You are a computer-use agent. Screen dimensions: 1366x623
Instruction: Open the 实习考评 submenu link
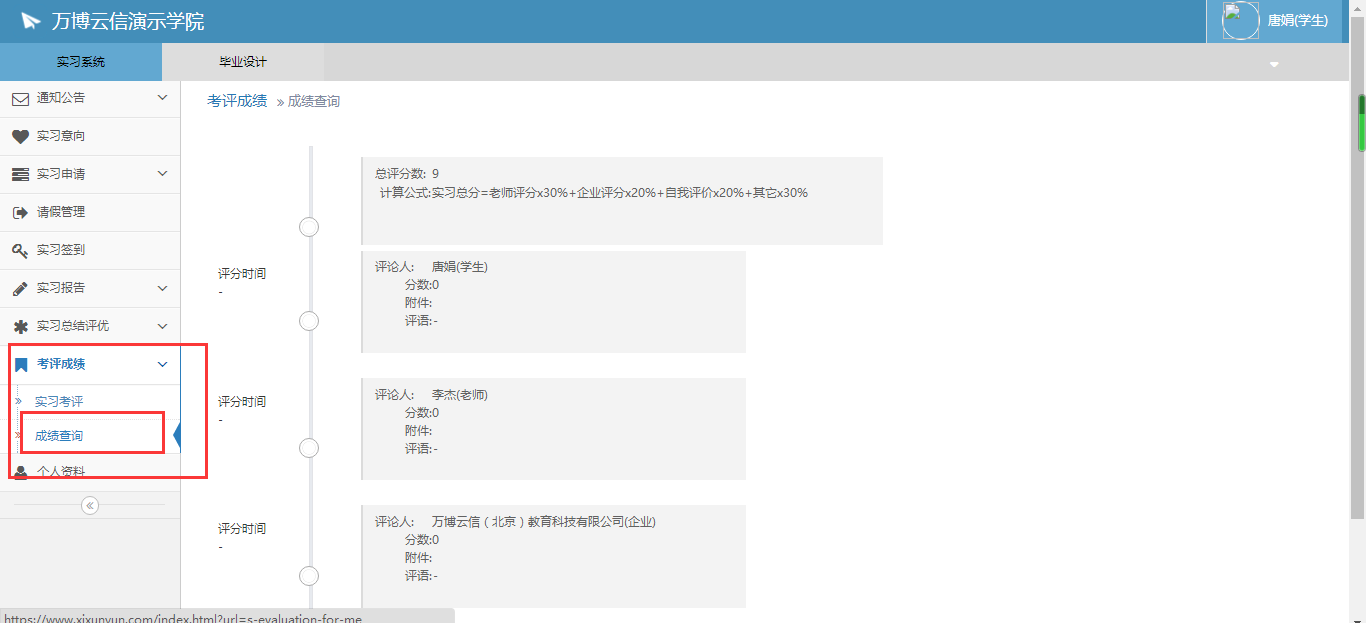[59, 401]
